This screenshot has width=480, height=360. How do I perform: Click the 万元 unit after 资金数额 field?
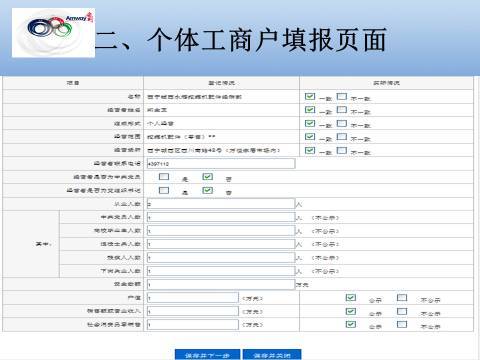(x=302, y=285)
